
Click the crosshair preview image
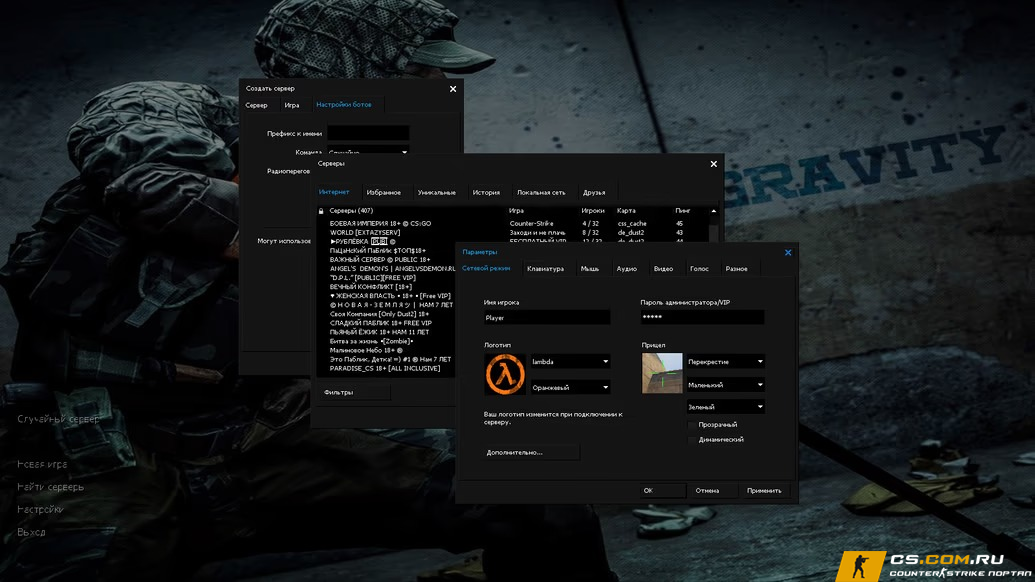tap(662, 373)
